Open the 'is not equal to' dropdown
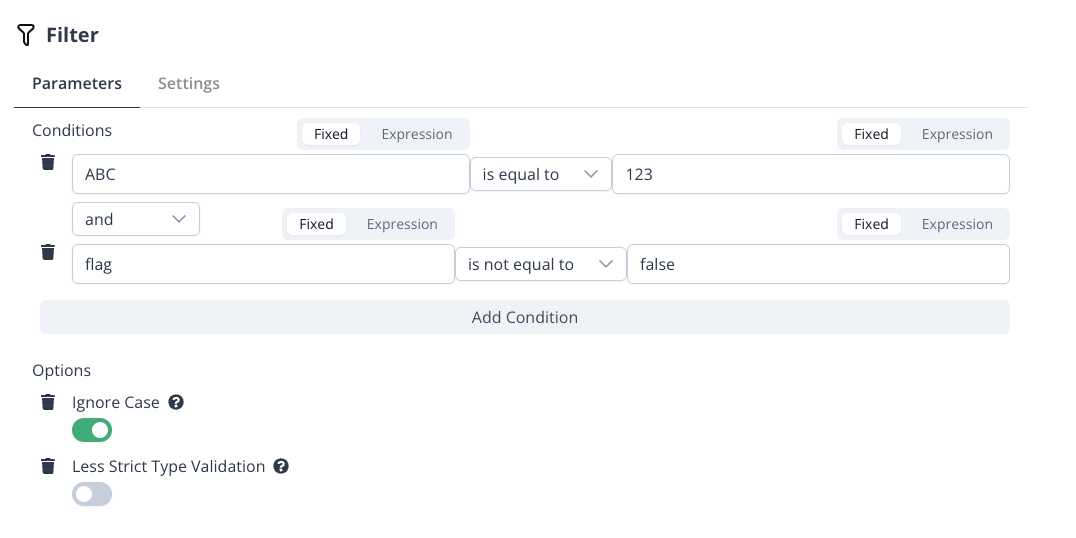Screen dimensions: 1076x538 pos(540,264)
